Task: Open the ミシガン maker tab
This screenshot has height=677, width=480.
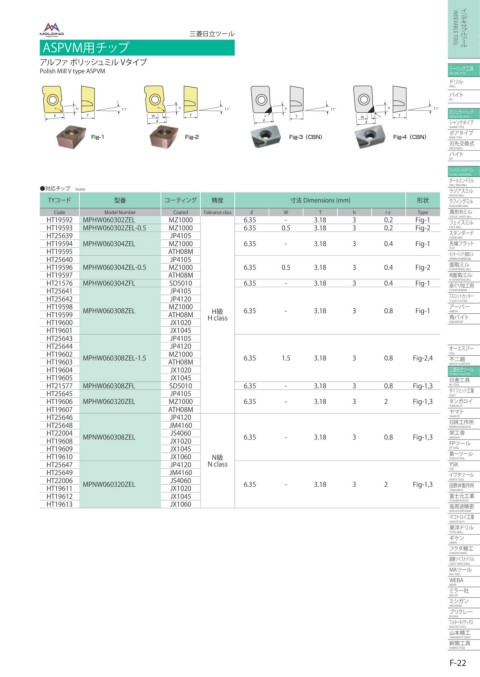Action: [x=464, y=602]
